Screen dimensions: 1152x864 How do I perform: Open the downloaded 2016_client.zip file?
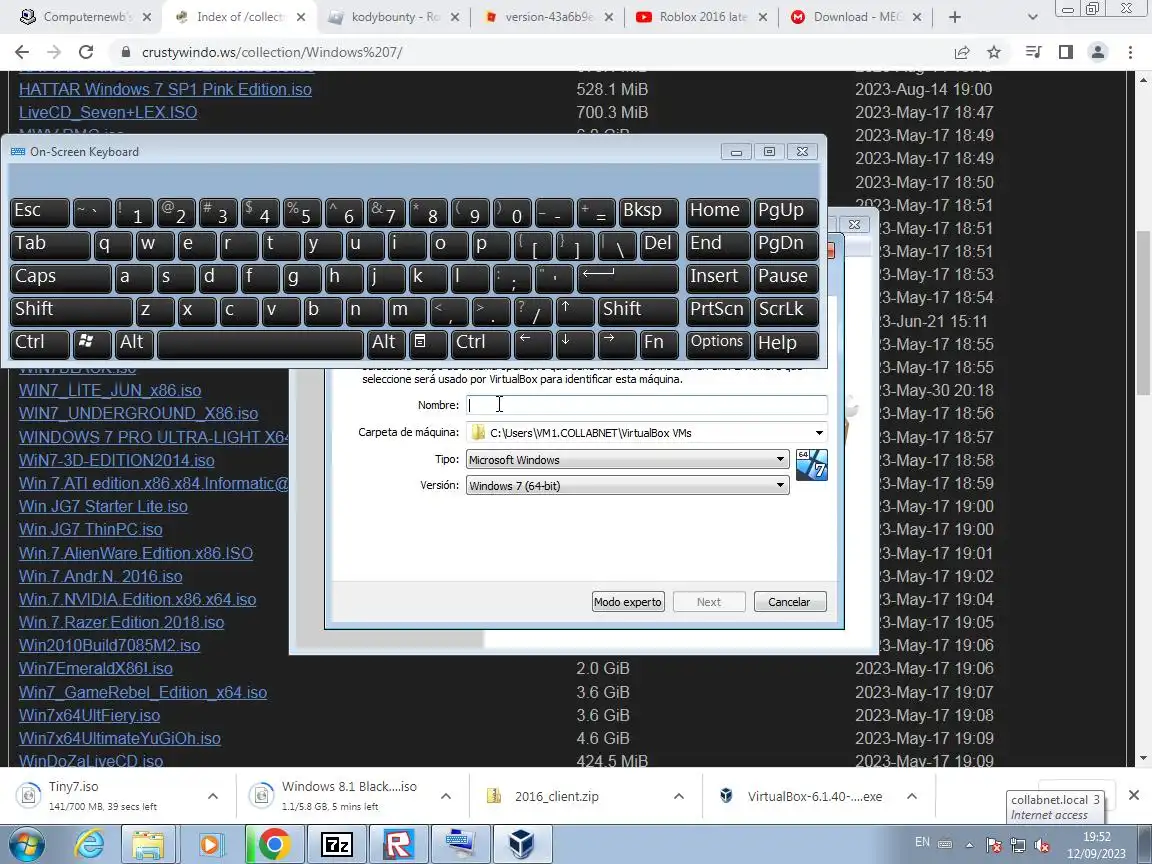coord(556,796)
